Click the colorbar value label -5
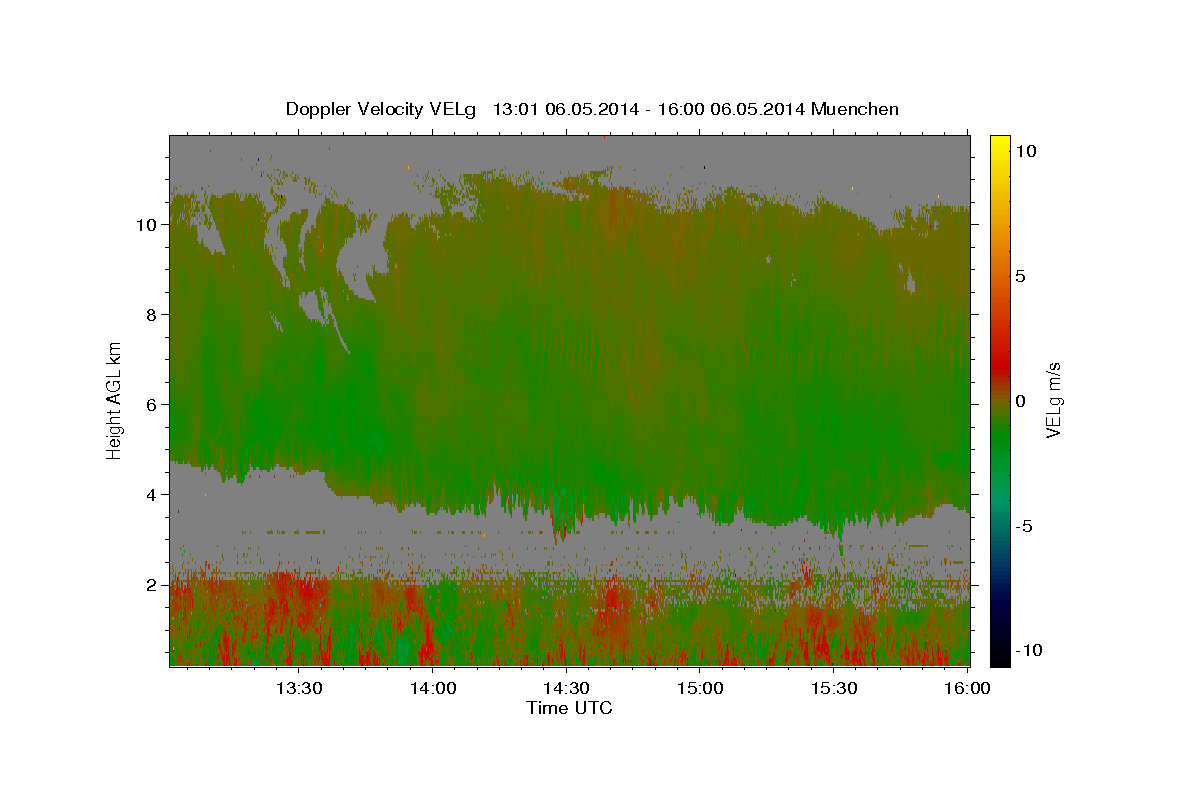This screenshot has height=800, width=1200. click(1025, 526)
